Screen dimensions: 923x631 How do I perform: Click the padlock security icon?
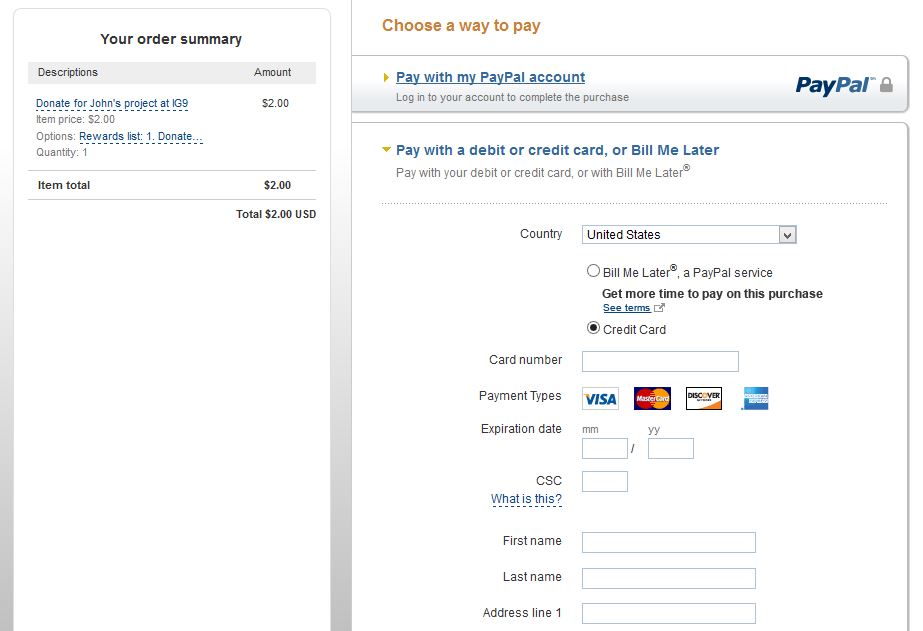pos(886,85)
